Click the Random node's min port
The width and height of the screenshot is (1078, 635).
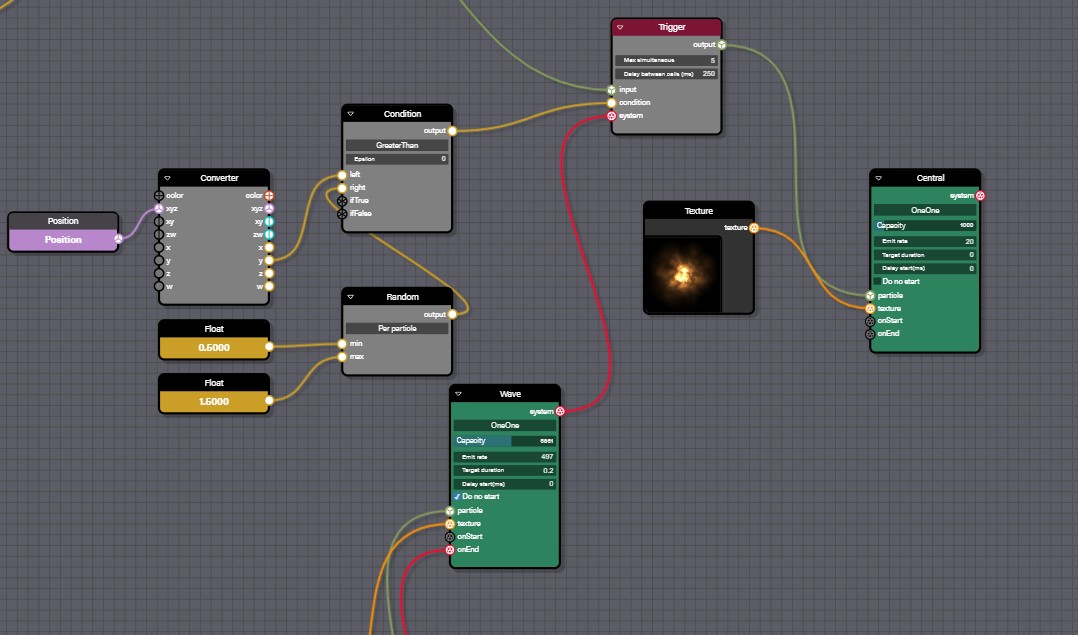click(342, 344)
